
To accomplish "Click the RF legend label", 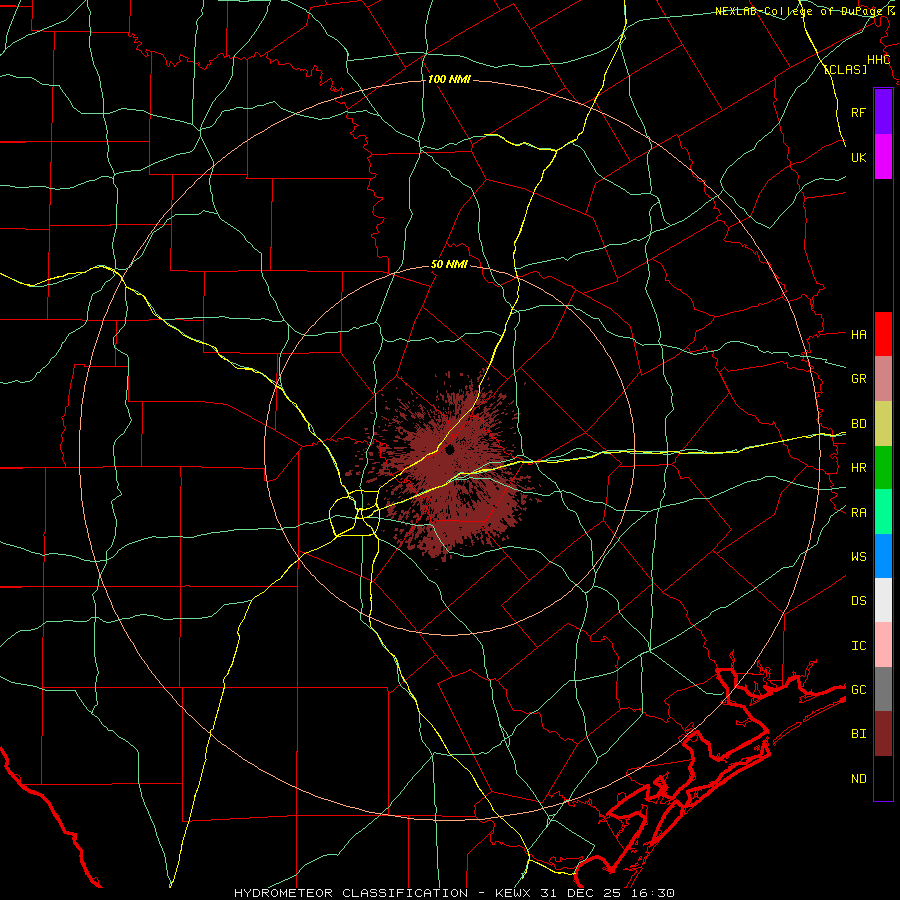I will pyautogui.click(x=858, y=112).
